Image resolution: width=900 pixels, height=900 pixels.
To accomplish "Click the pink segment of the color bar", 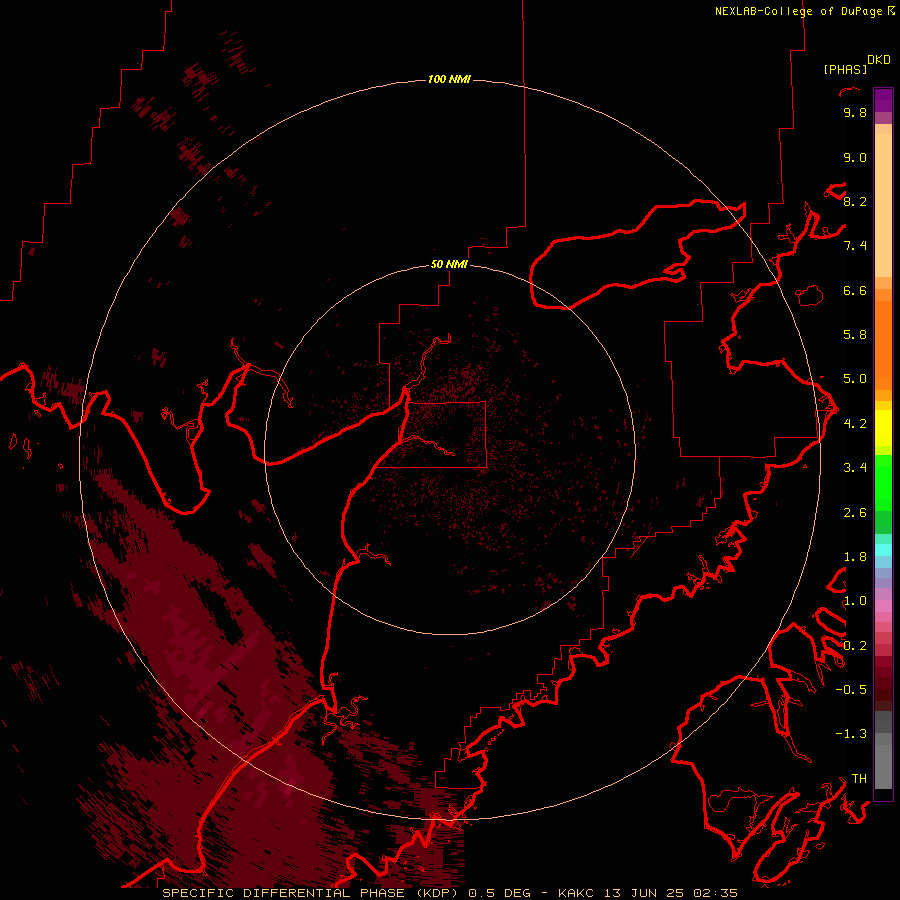I will pyautogui.click(x=883, y=606).
